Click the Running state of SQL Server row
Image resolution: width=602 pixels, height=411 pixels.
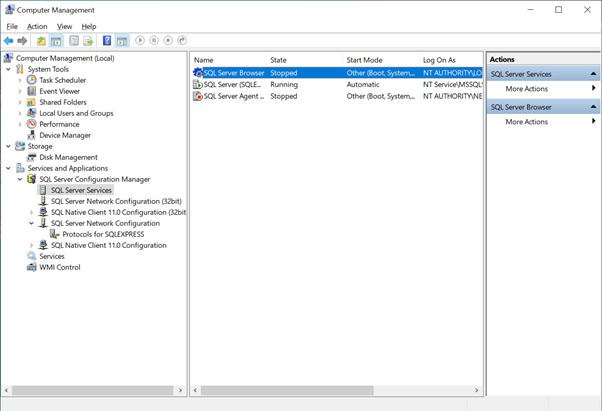click(x=284, y=84)
